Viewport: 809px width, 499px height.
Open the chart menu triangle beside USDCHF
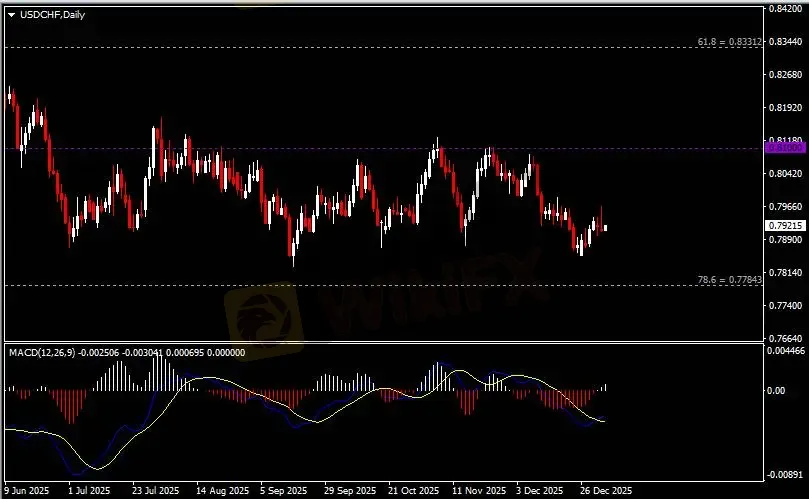(x=11, y=15)
